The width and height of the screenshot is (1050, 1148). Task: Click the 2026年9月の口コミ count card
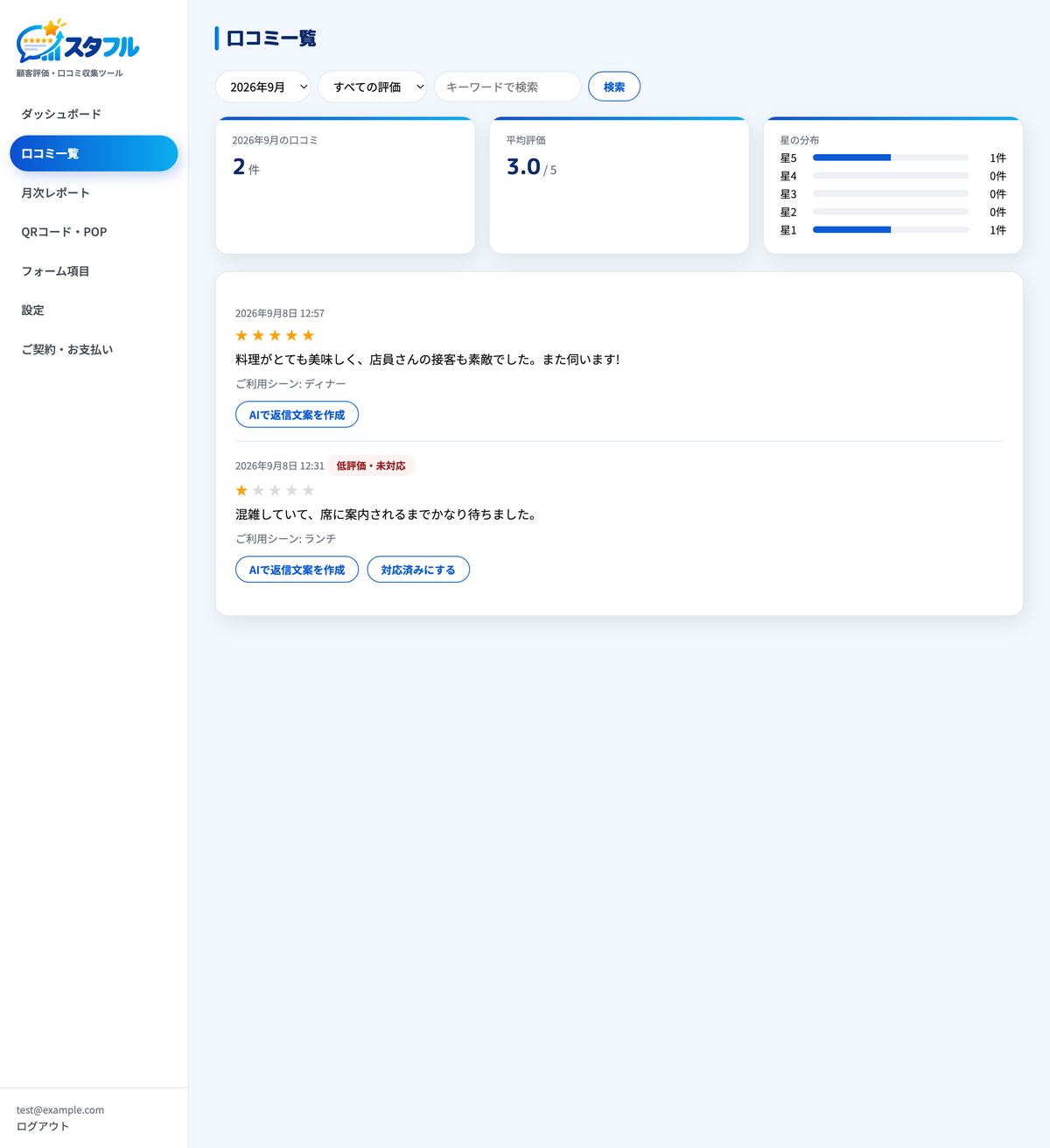pyautogui.click(x=345, y=185)
